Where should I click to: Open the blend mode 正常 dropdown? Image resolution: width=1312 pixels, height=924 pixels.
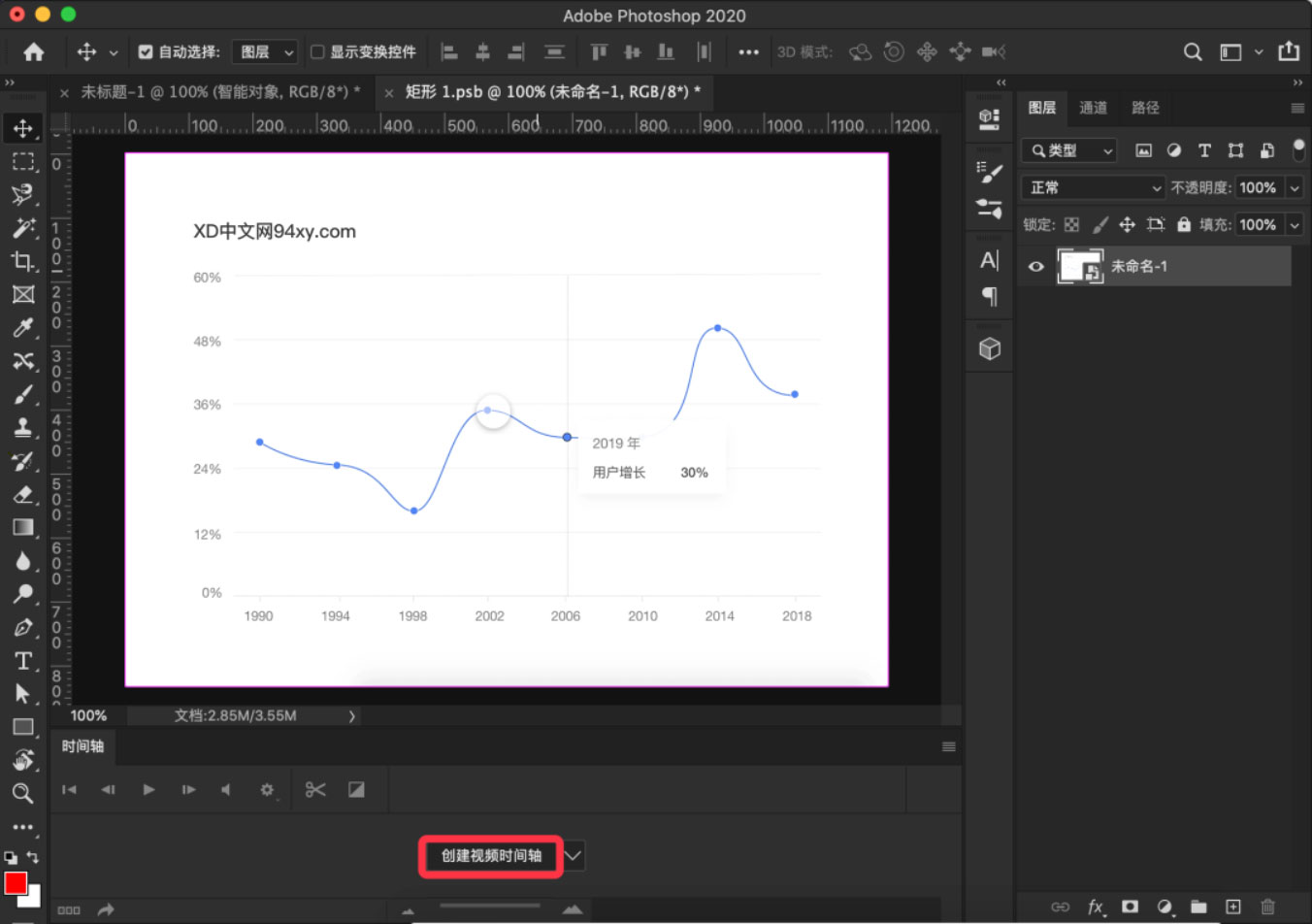[x=1093, y=187]
